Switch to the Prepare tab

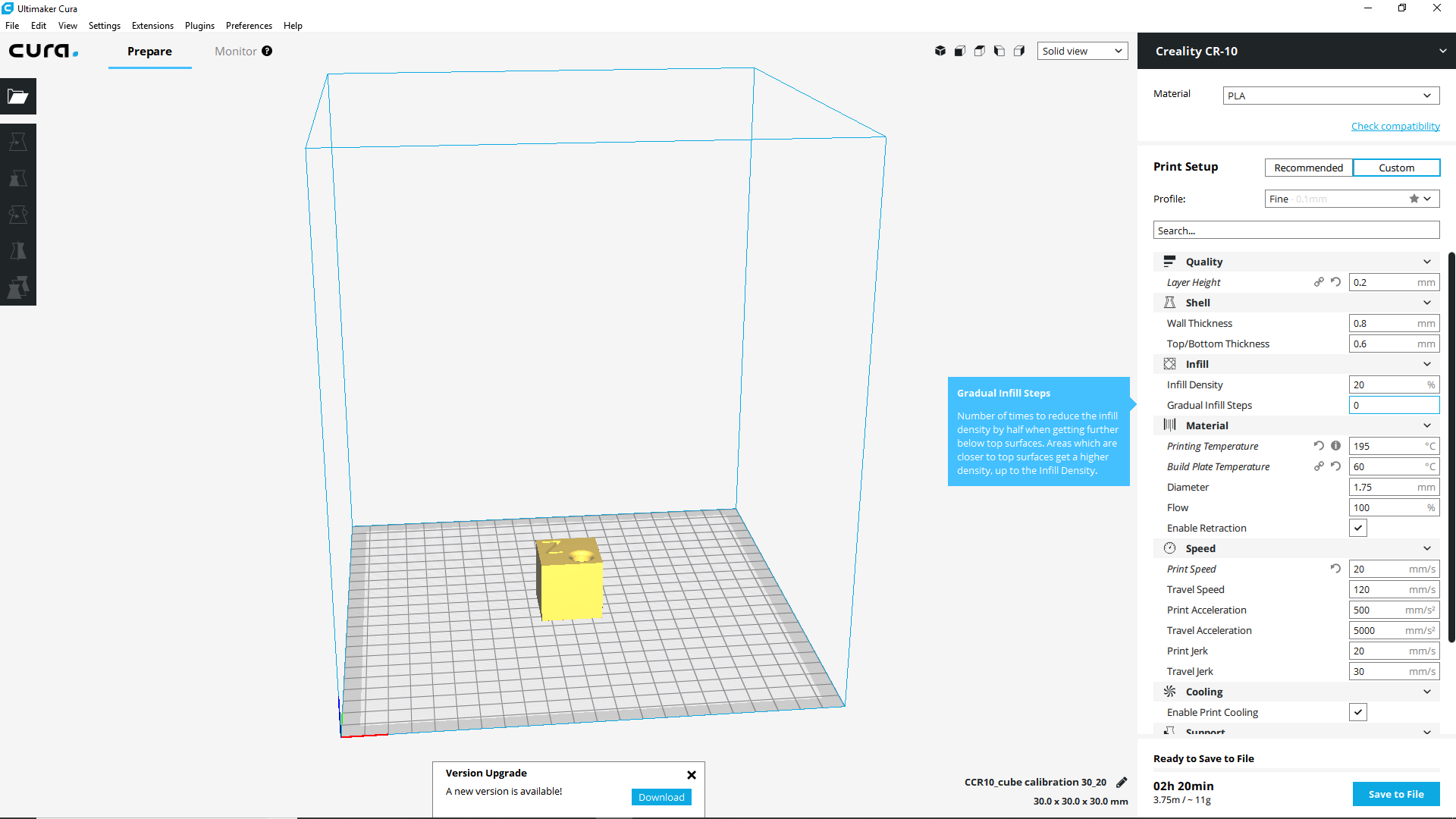point(149,51)
